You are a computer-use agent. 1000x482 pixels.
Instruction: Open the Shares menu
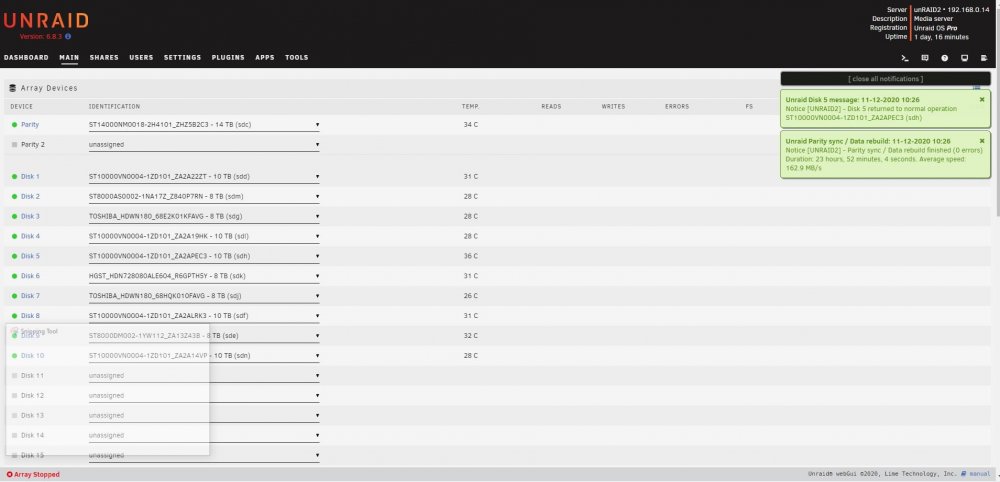(104, 57)
